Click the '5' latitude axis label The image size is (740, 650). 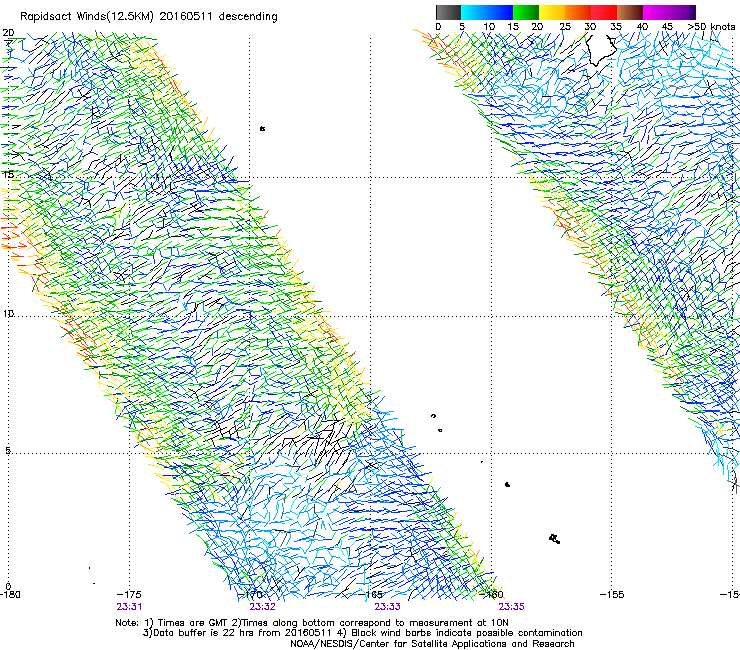8,451
